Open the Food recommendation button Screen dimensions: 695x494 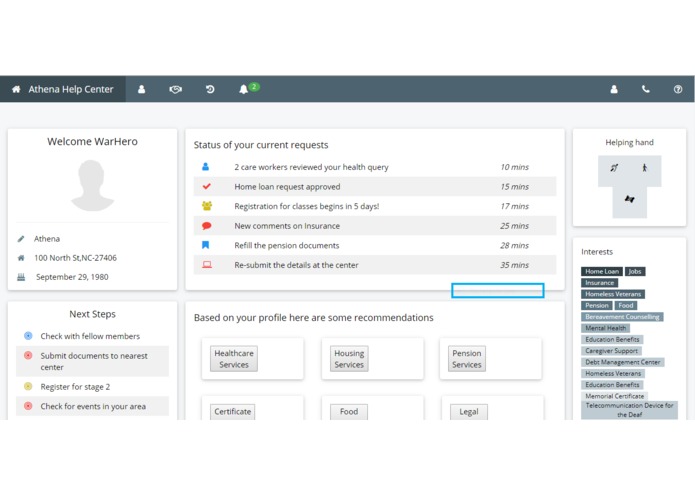349,412
